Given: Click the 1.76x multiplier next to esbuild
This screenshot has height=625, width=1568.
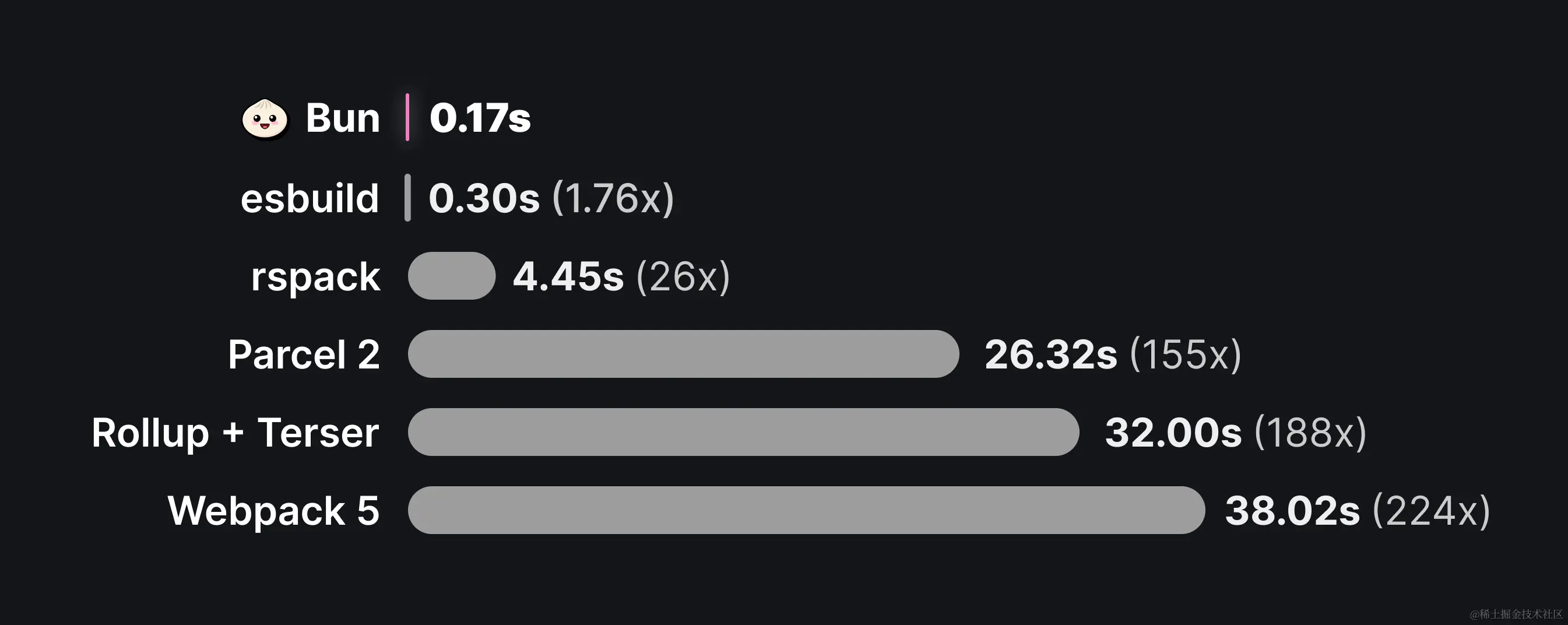Looking at the screenshot, I should pyautogui.click(x=613, y=198).
